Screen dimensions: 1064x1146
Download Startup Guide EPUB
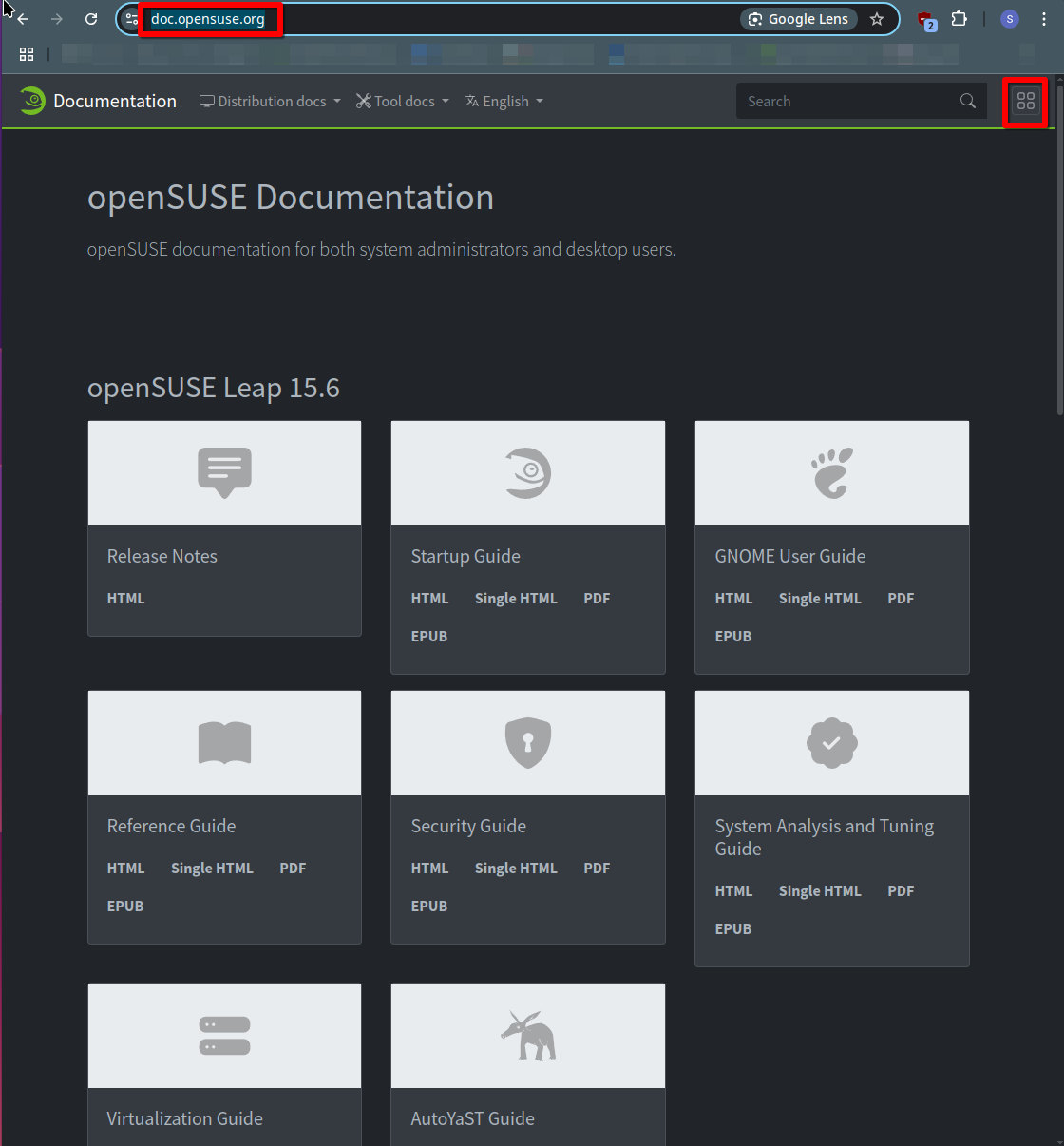(x=429, y=637)
